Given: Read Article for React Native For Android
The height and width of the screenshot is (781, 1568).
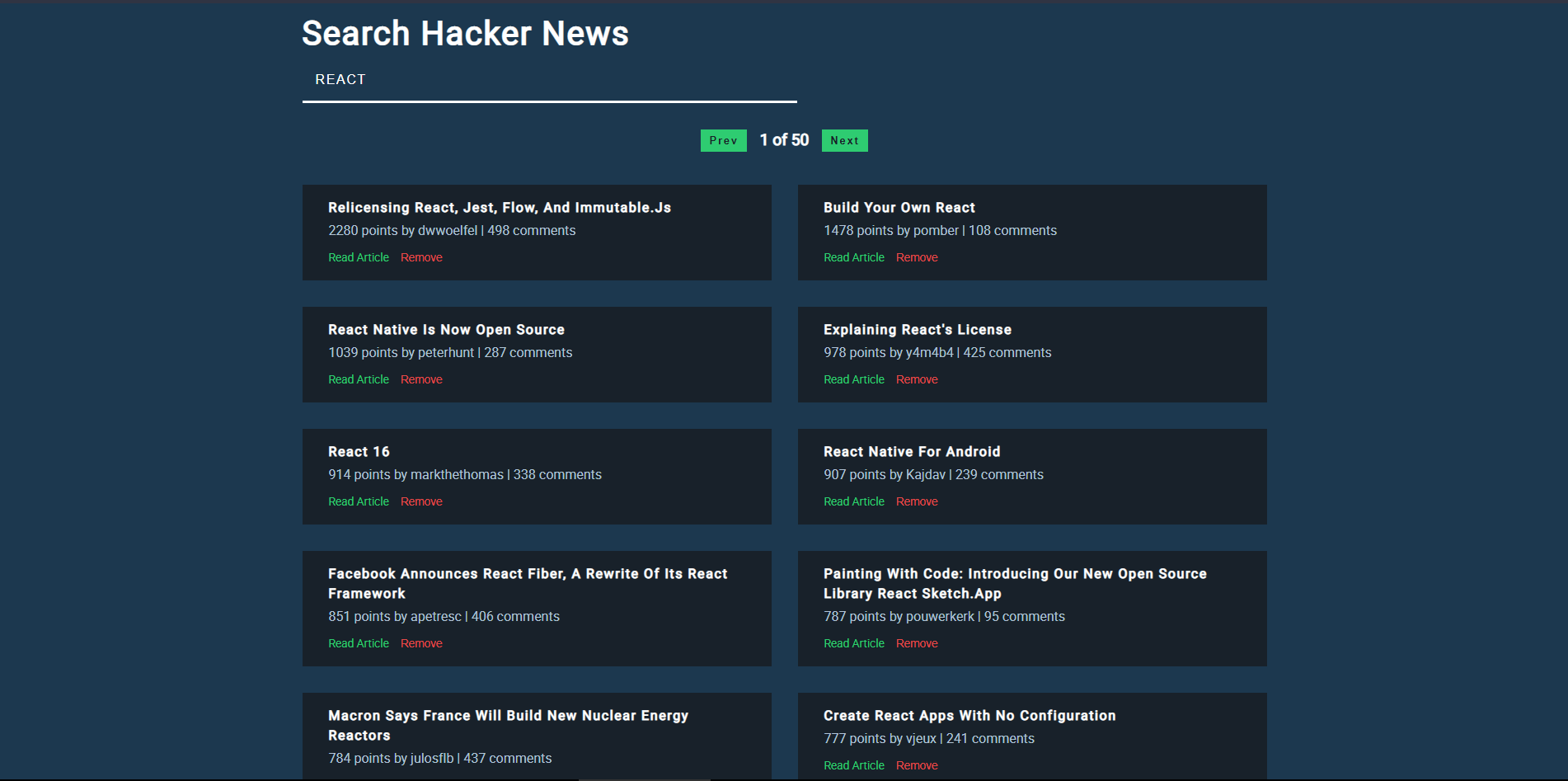Looking at the screenshot, I should pos(854,501).
